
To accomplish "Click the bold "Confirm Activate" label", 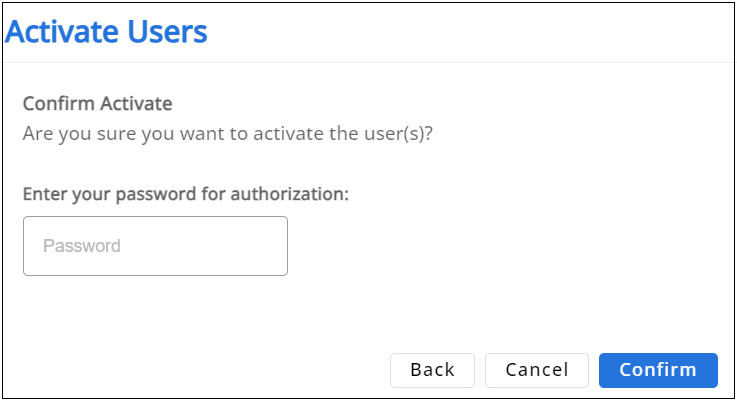I will tap(97, 104).
